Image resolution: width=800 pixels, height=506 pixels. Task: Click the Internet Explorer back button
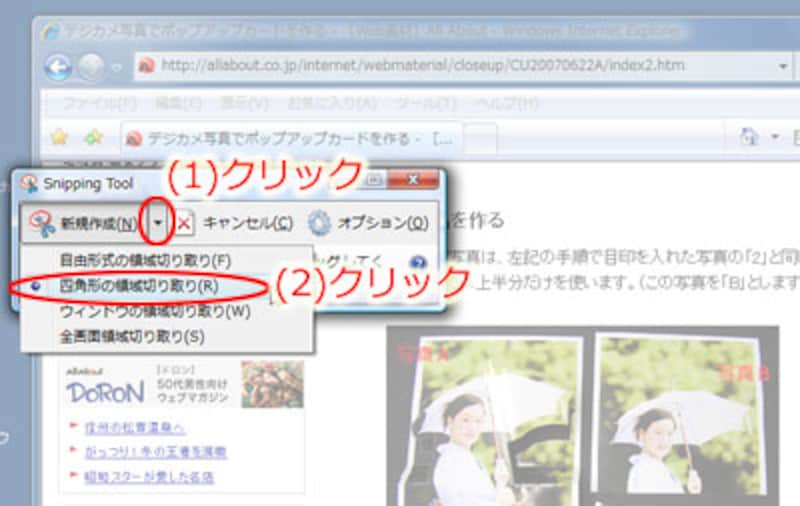[58, 67]
